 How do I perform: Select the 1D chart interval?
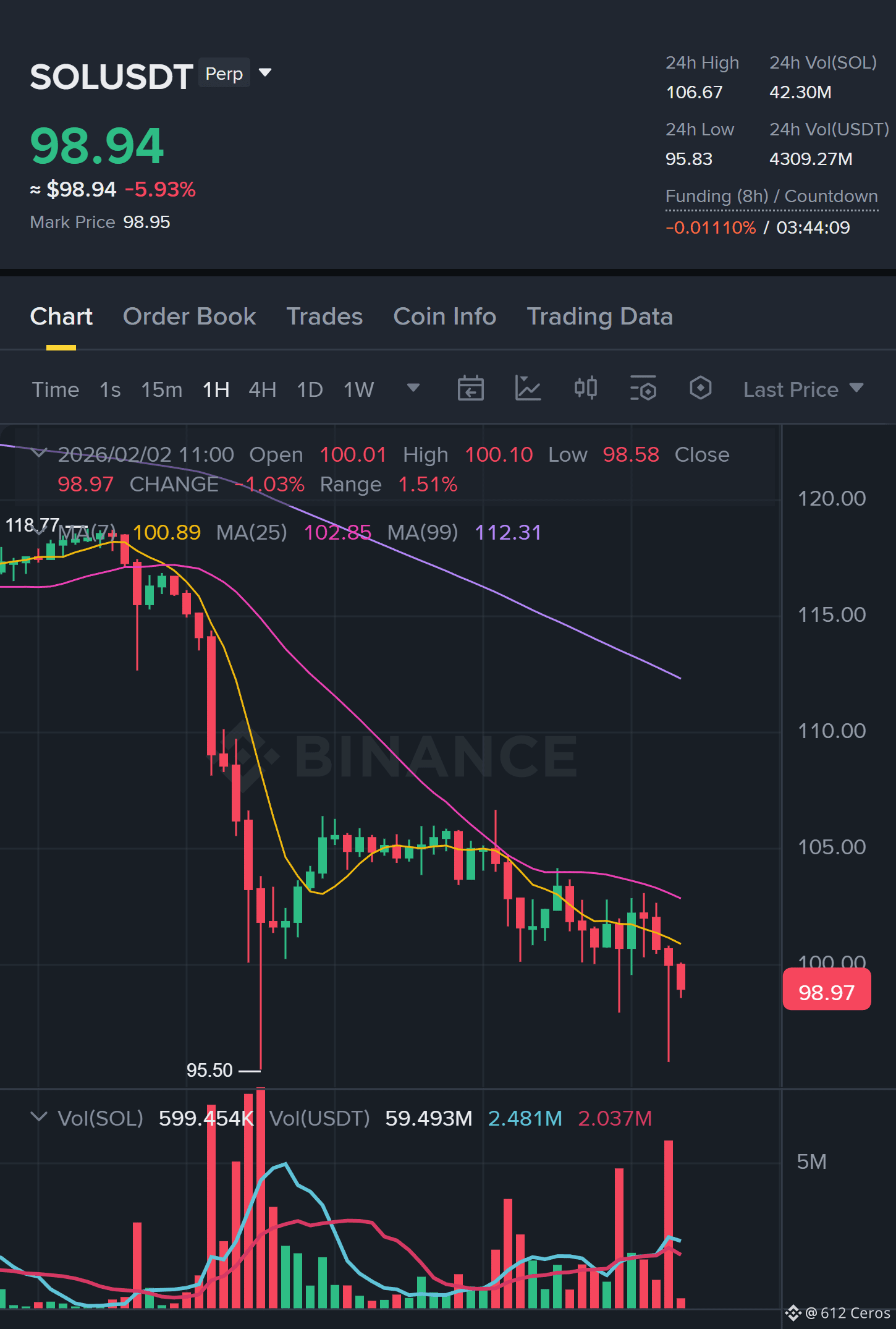(x=310, y=389)
